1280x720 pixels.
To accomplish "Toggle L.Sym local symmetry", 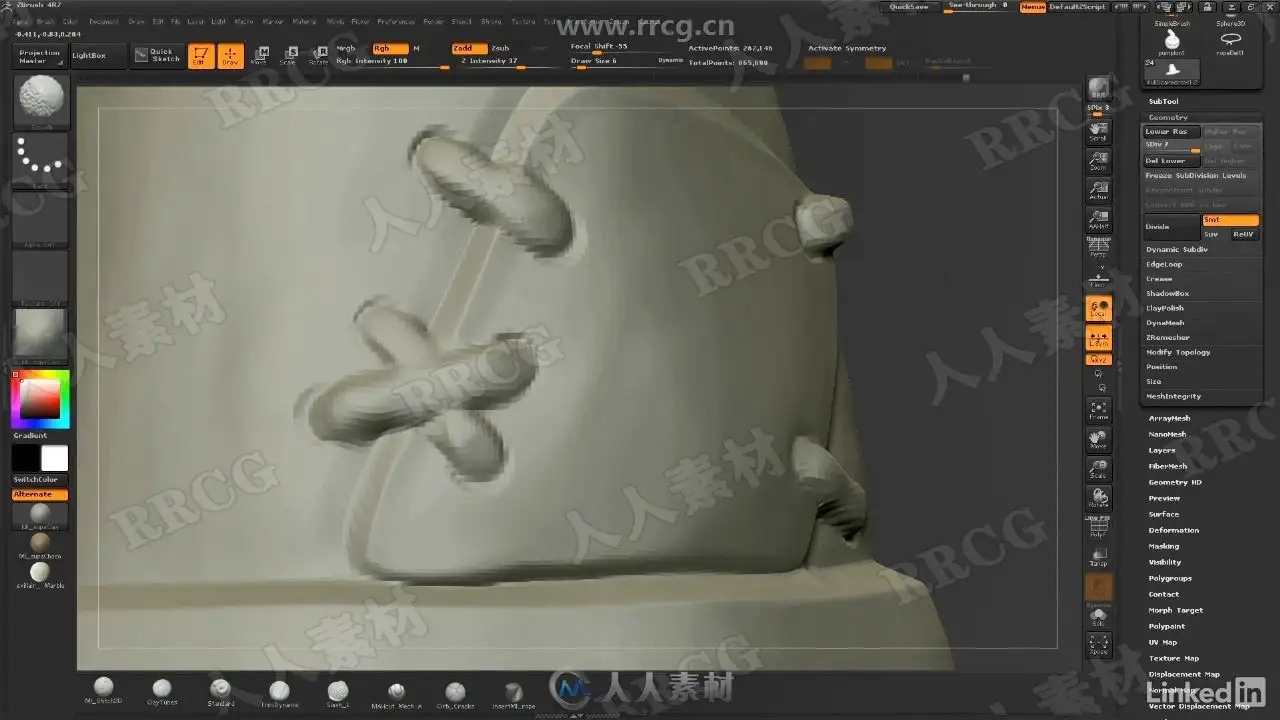I will tap(1099, 338).
